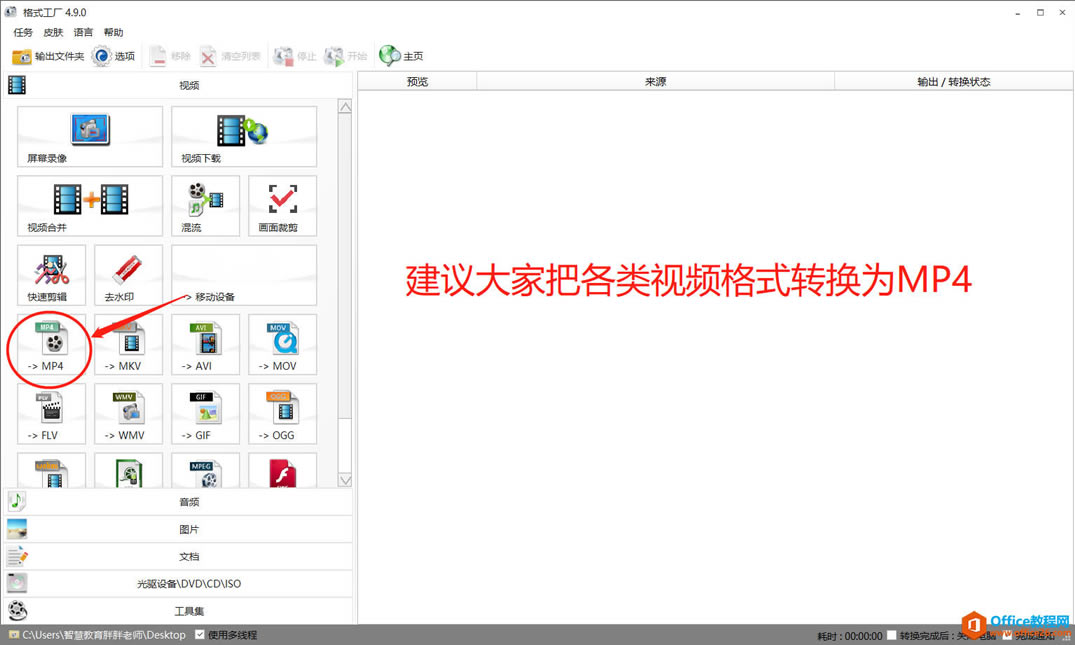
Task: Click the format list scroll-down arrow
Action: click(x=345, y=480)
